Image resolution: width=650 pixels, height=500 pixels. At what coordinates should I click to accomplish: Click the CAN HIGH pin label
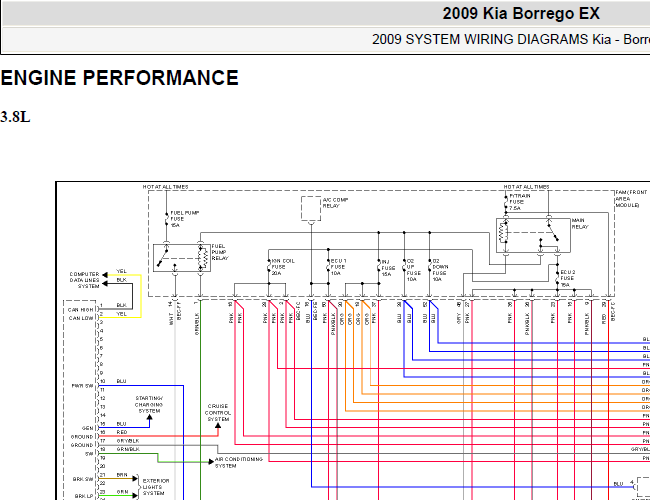coord(81,310)
